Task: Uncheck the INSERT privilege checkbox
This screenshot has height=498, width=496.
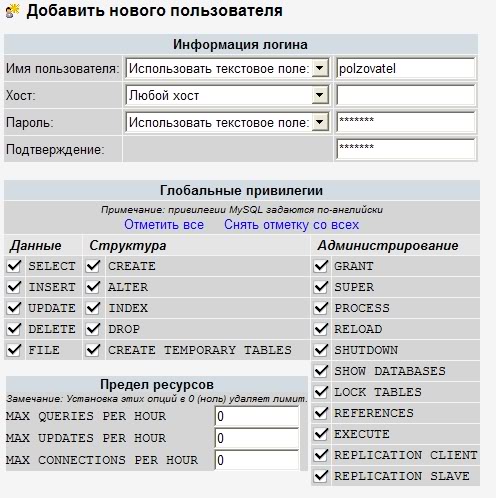Action: click(14, 287)
